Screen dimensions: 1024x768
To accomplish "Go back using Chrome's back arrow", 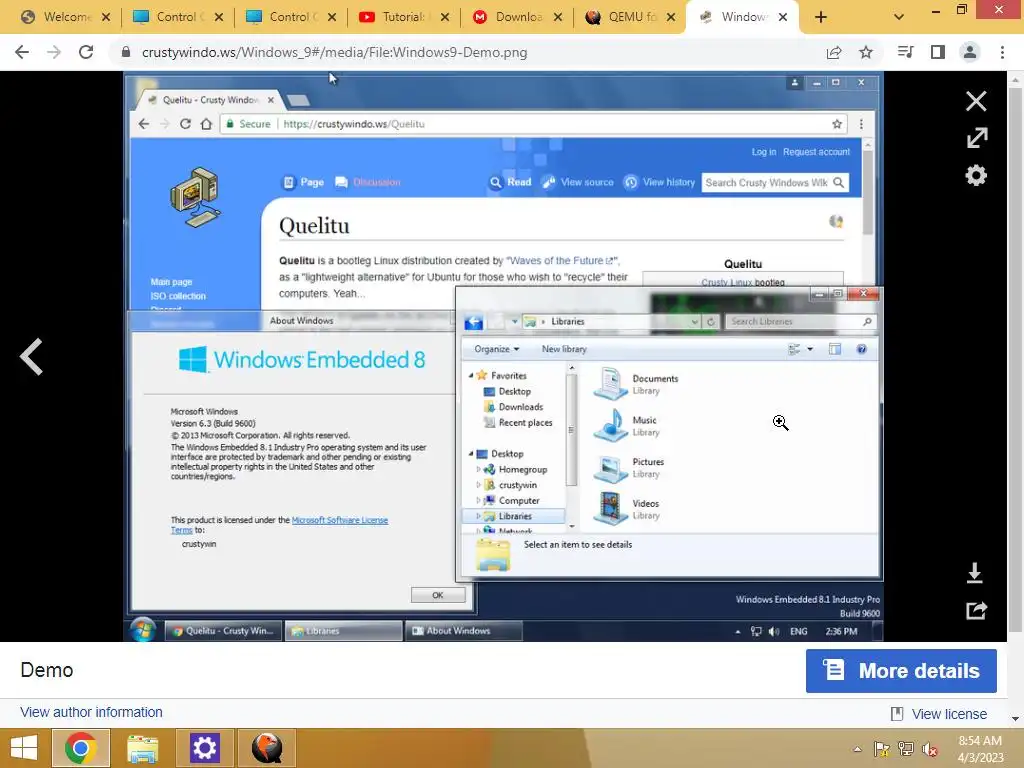I will coord(22,52).
